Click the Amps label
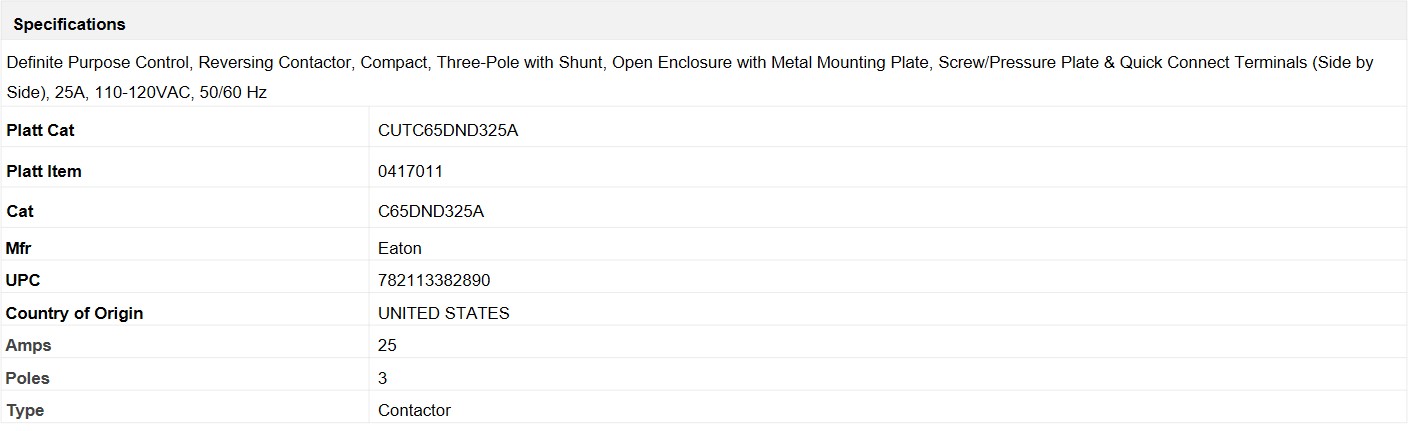The width and height of the screenshot is (1408, 431). [x=28, y=345]
